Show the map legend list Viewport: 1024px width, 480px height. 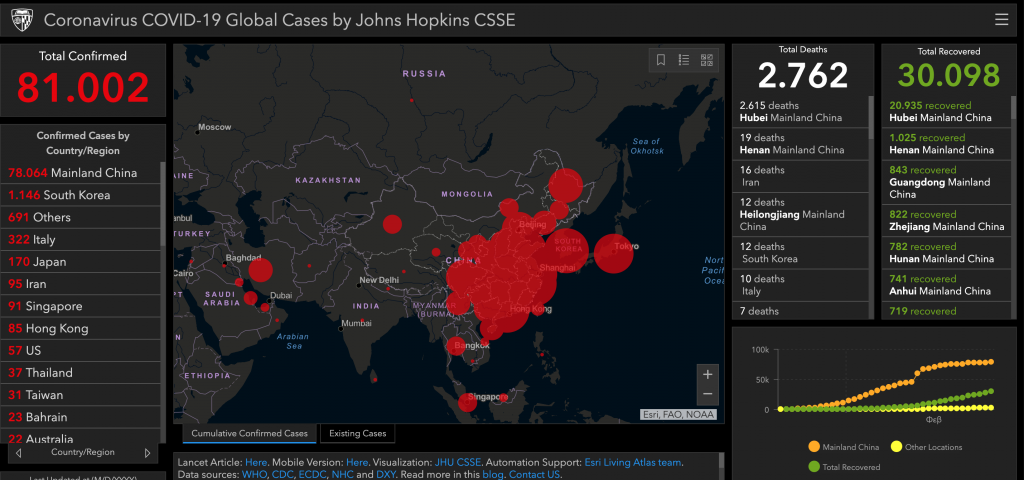684,61
